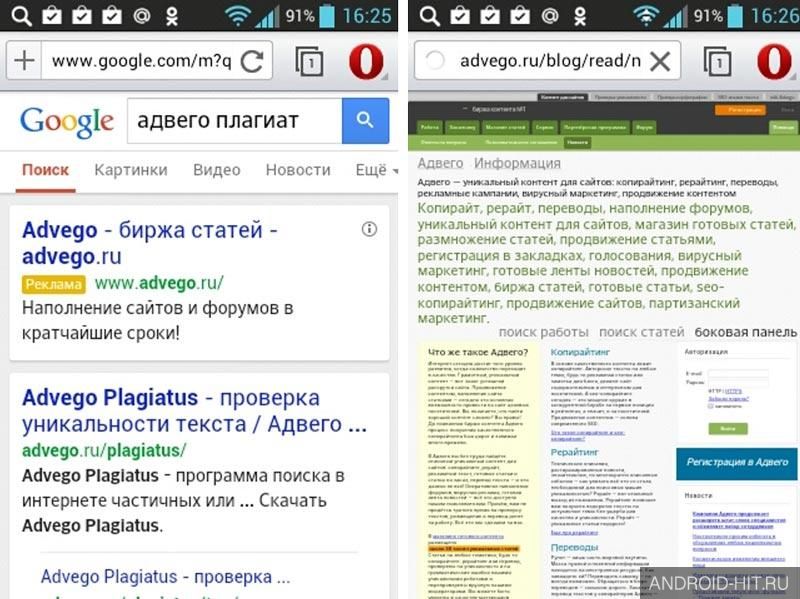
Task: Expand the Ещё dropdown
Action: (x=377, y=170)
